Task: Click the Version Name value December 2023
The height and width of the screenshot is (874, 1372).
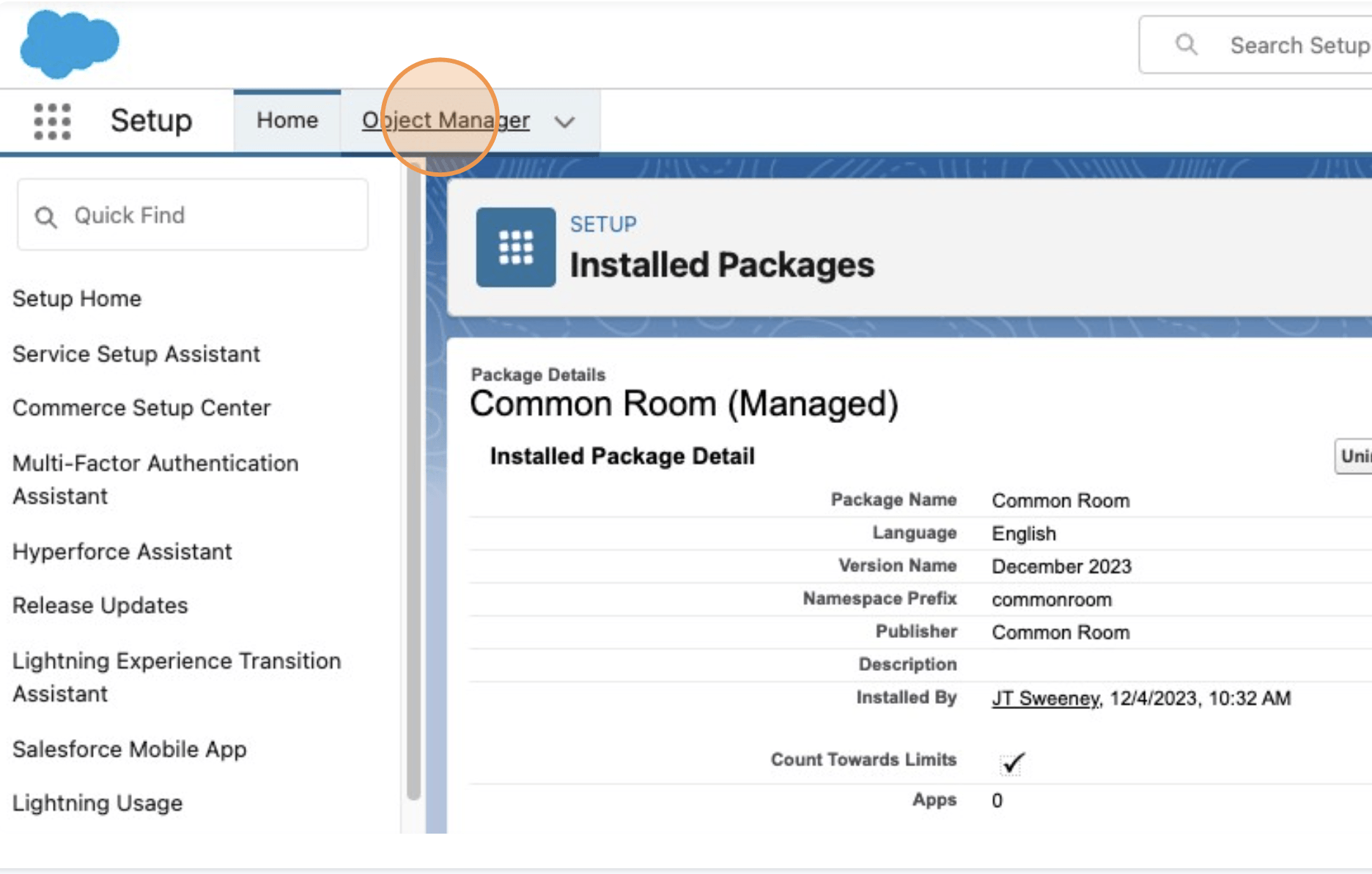Action: coord(1061,567)
